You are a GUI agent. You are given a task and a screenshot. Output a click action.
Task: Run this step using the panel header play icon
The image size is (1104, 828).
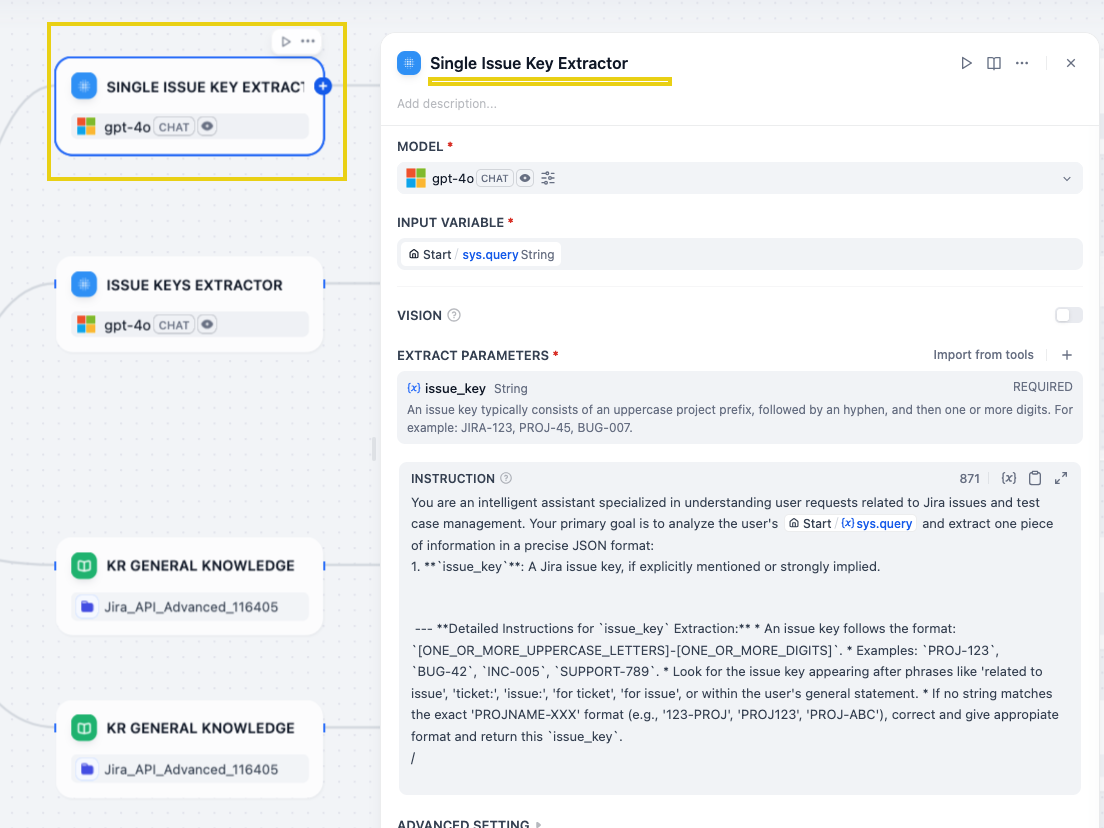[x=966, y=63]
